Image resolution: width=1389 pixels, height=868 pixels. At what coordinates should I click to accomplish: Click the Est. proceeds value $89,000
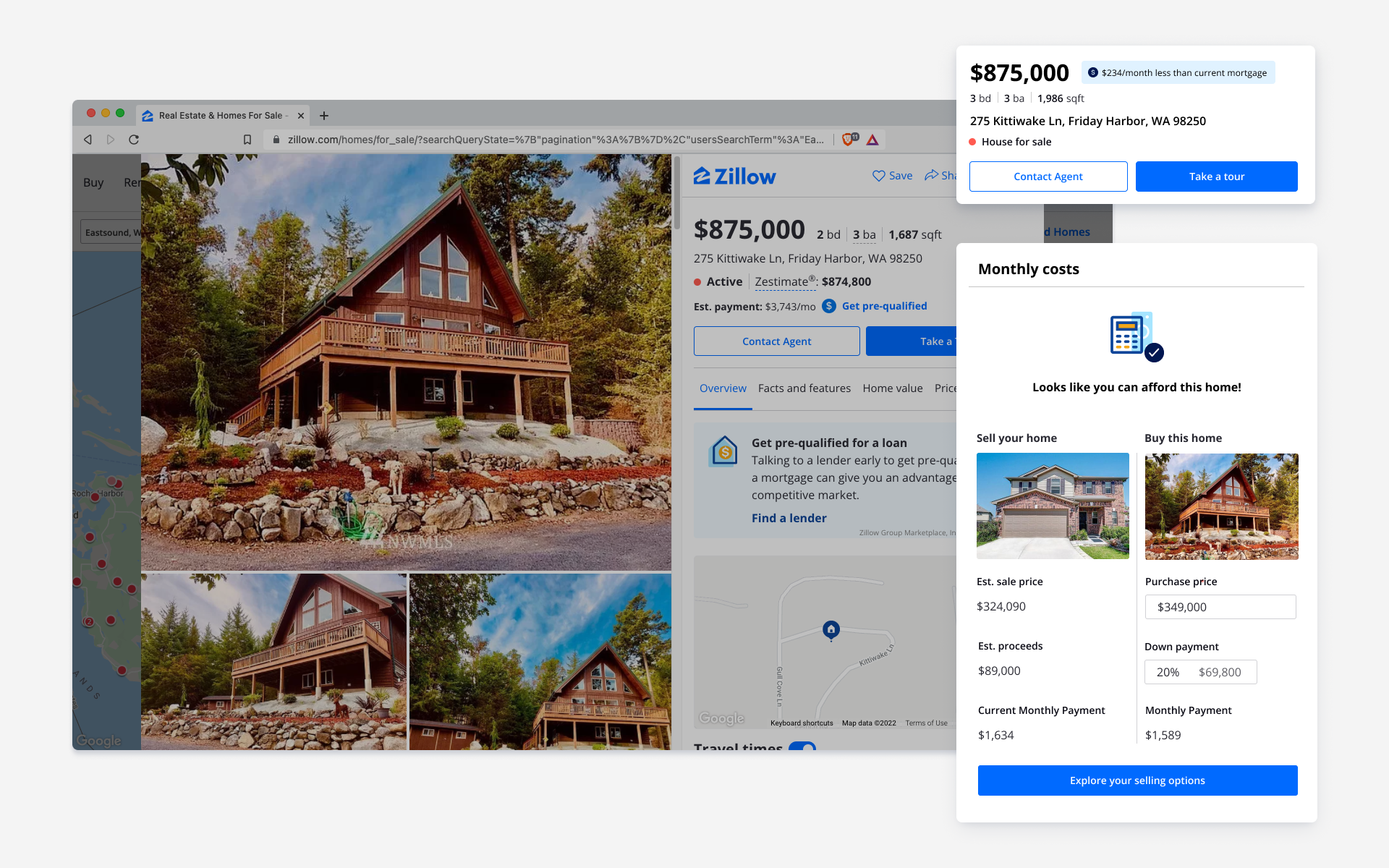coord(999,671)
